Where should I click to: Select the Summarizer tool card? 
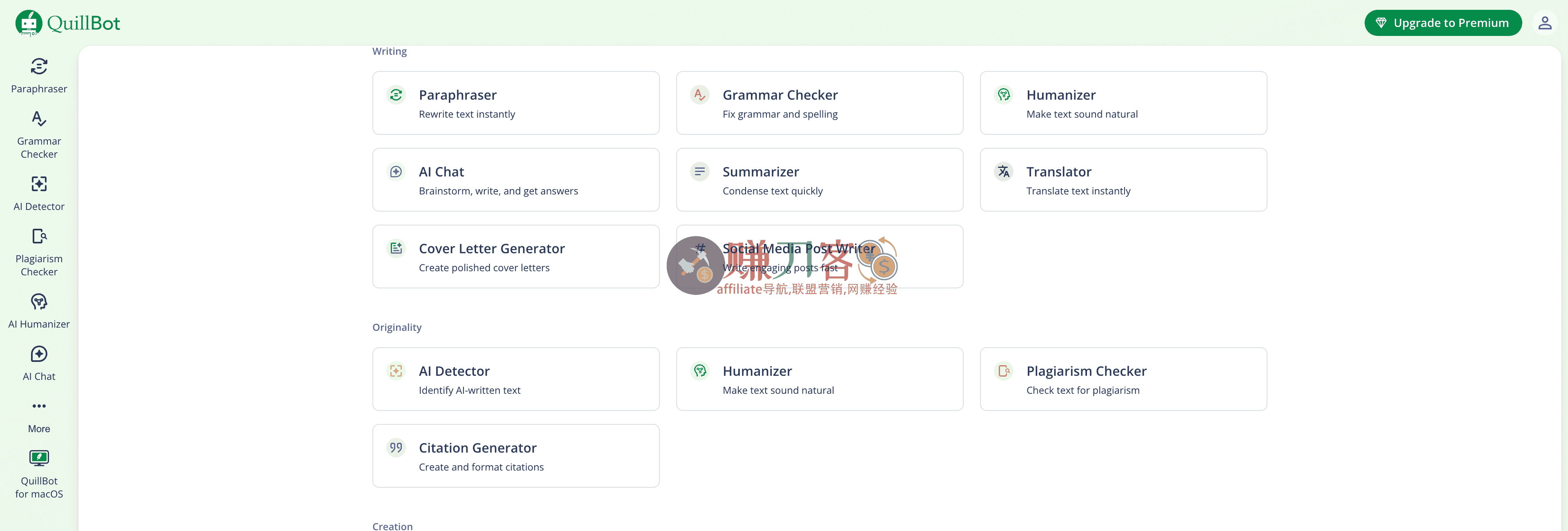point(819,180)
